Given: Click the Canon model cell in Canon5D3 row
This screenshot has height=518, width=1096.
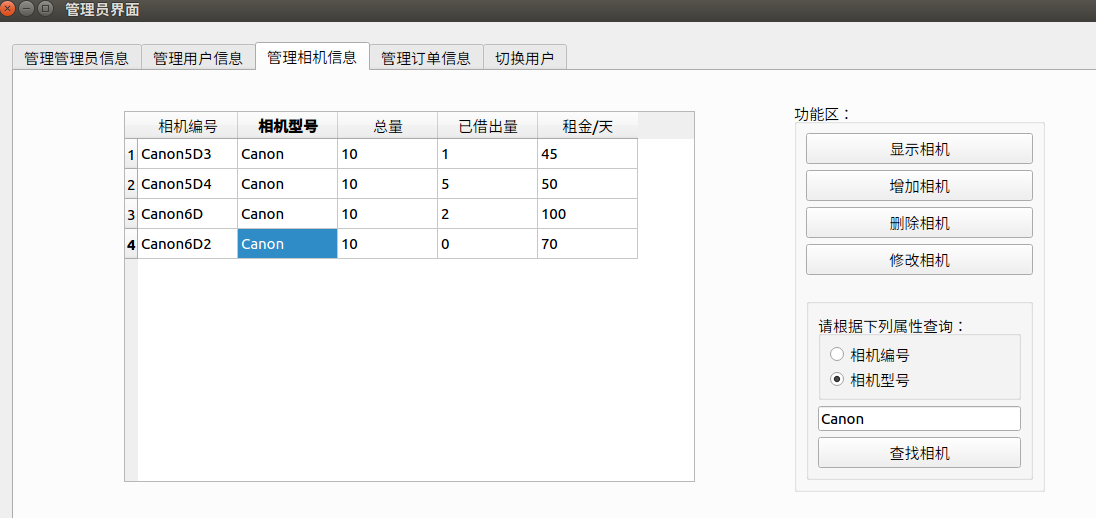Looking at the screenshot, I should click(x=287, y=154).
